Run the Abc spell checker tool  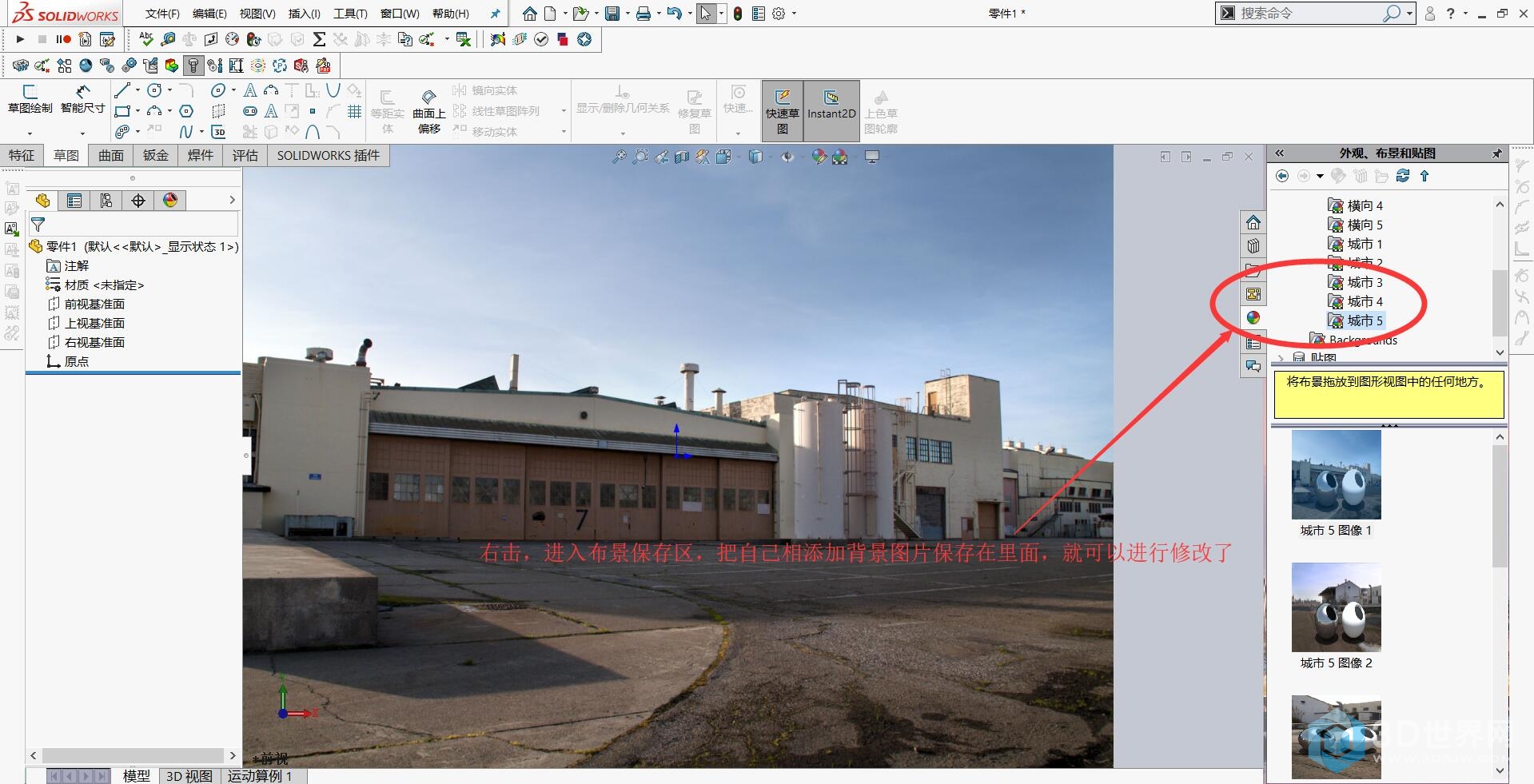[146, 38]
